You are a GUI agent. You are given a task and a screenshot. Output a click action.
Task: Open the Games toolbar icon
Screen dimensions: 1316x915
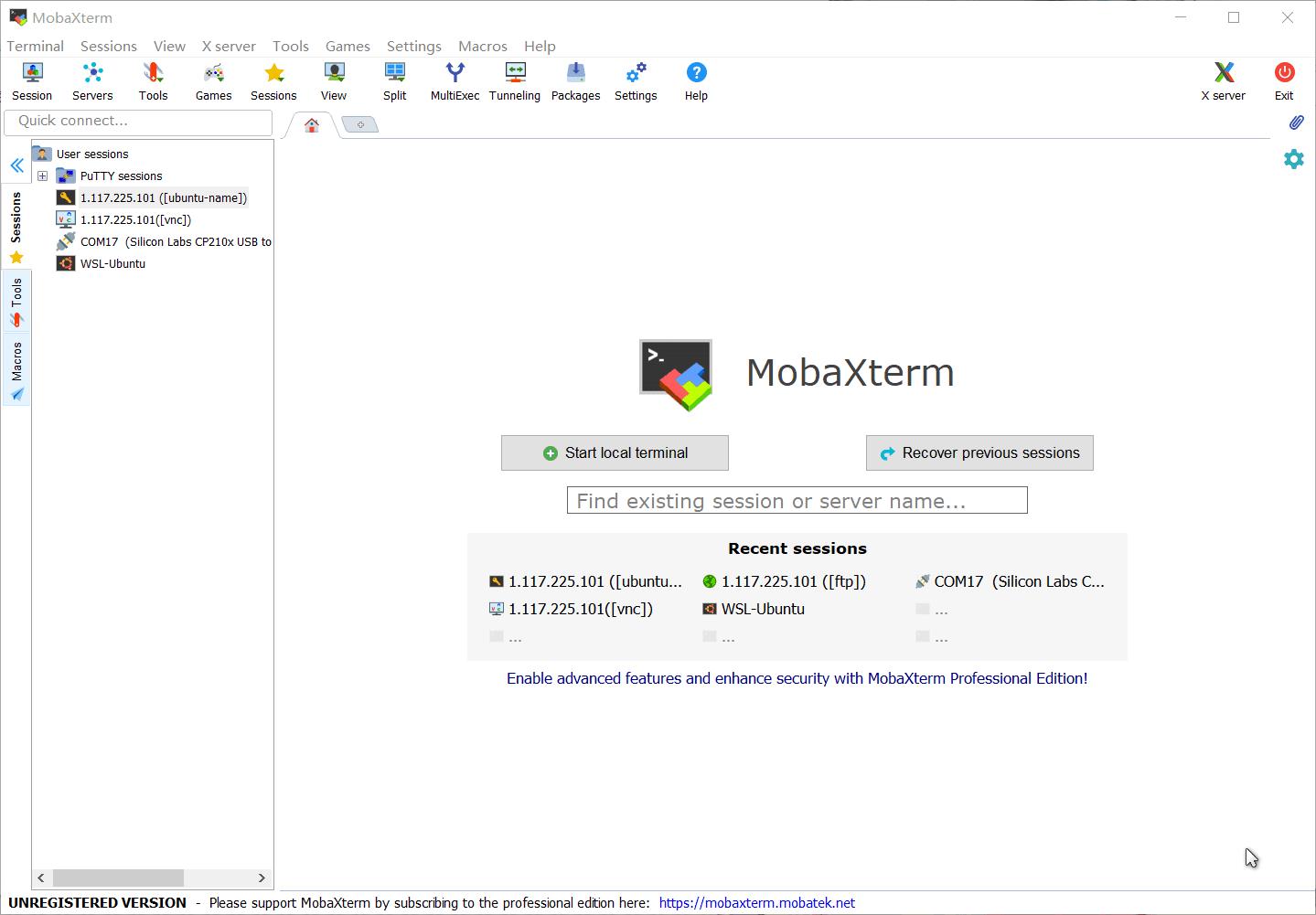point(213,81)
